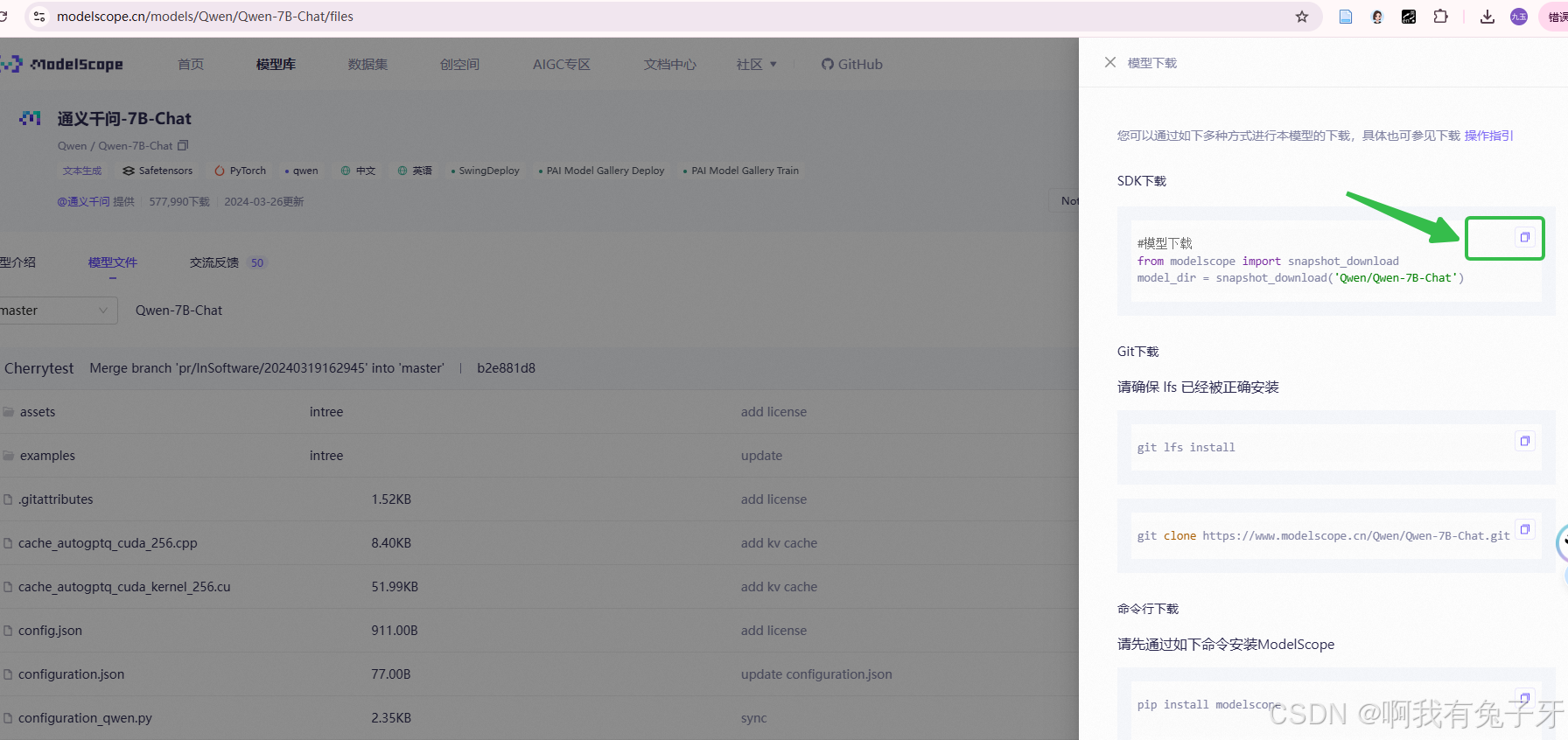This screenshot has width=1568, height=740.
Task: Switch to the 模型文件 tab
Action: [x=113, y=262]
